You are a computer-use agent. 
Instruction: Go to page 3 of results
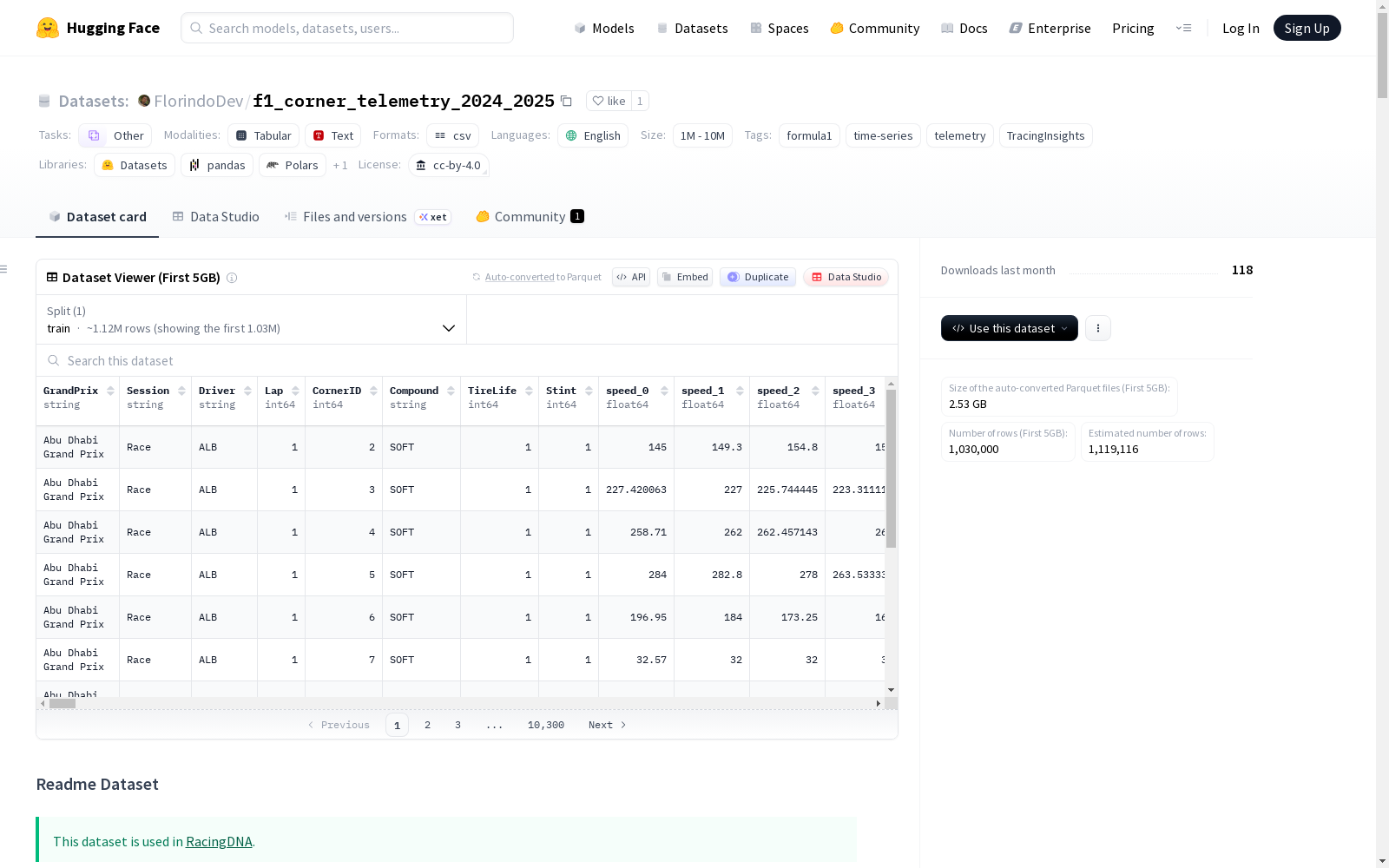click(x=458, y=725)
